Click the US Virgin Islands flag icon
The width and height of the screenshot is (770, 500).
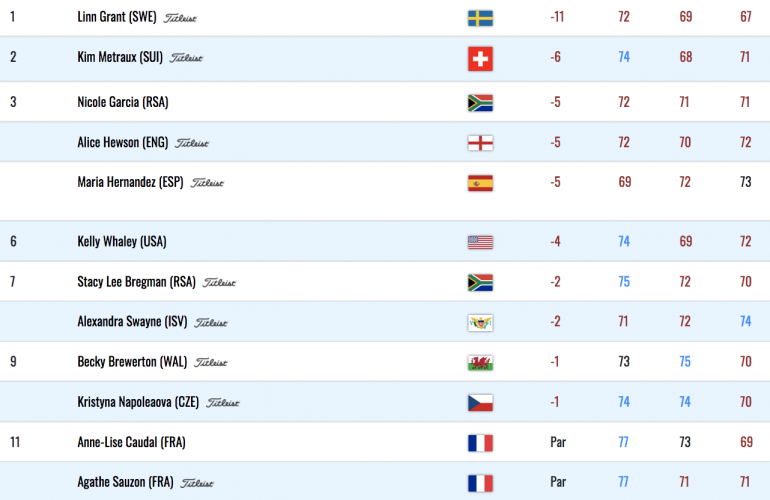click(480, 323)
